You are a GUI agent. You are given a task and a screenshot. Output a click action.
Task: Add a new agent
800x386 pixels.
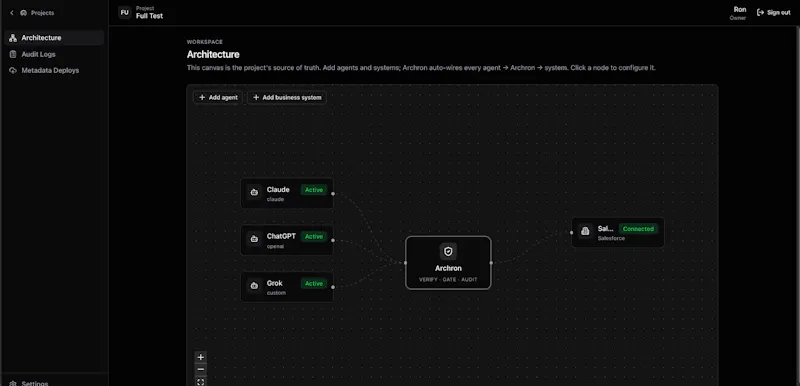[218, 97]
